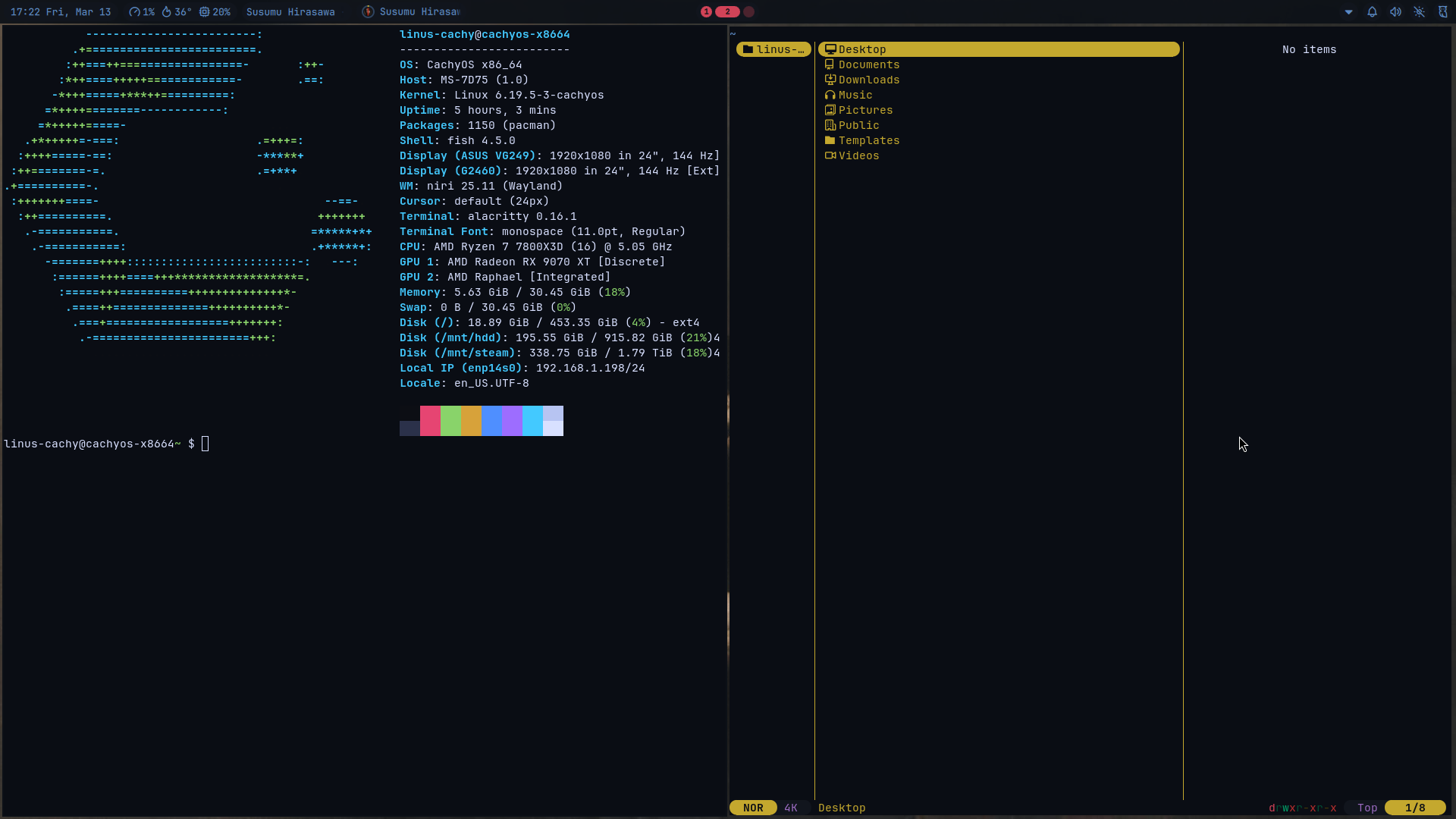Switch to workspace 1 indicator

click(706, 12)
